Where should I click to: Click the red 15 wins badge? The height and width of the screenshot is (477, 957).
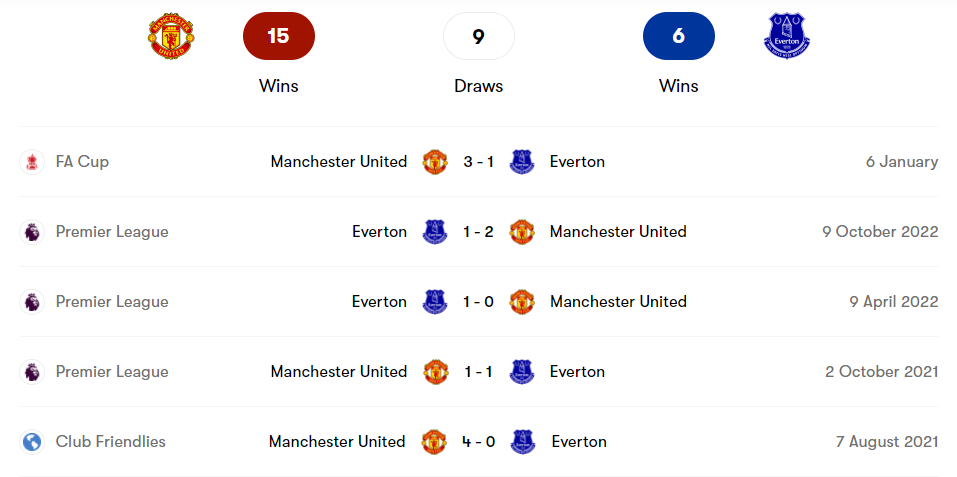pos(279,37)
